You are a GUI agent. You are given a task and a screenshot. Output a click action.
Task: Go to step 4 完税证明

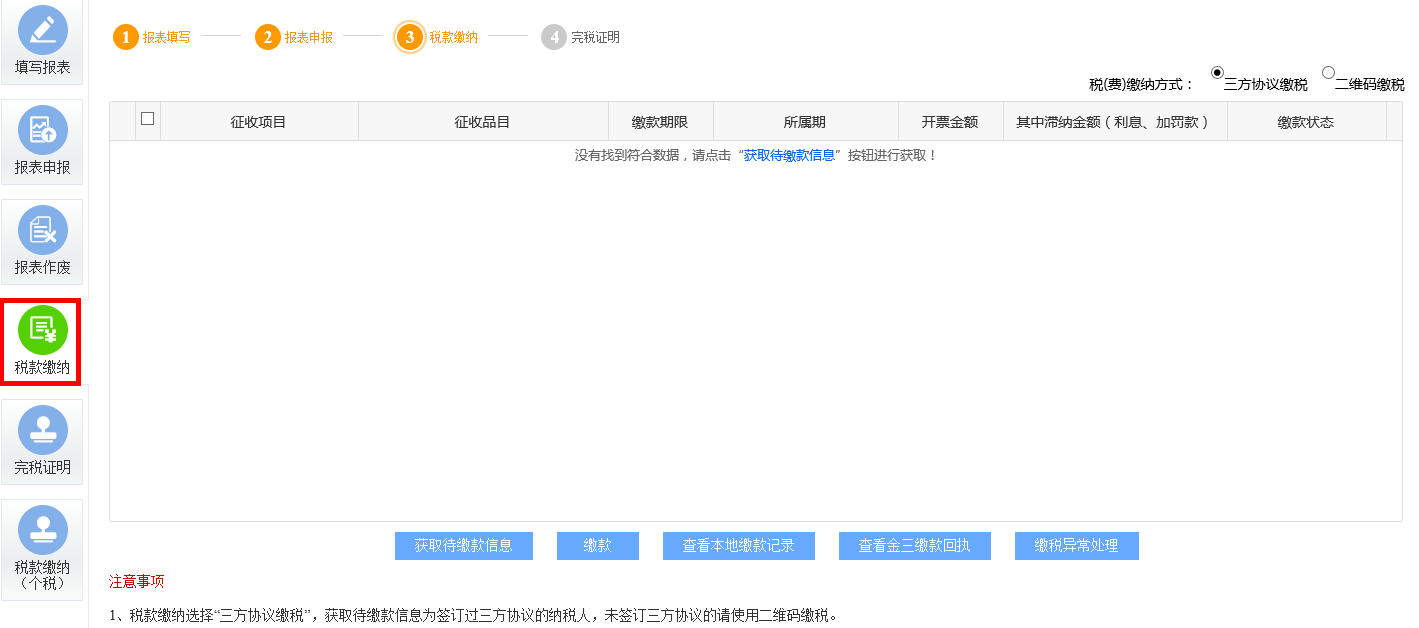click(x=581, y=37)
